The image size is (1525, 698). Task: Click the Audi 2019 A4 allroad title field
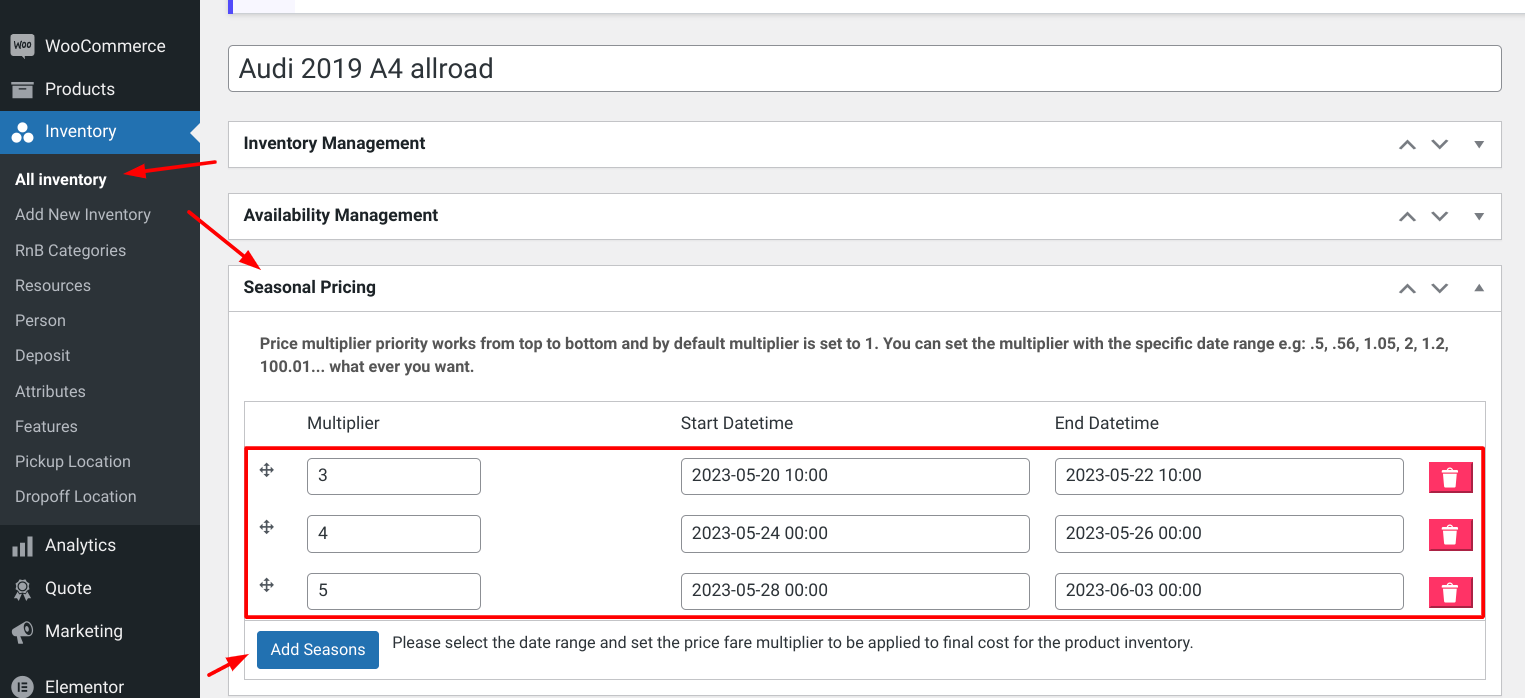[865, 69]
